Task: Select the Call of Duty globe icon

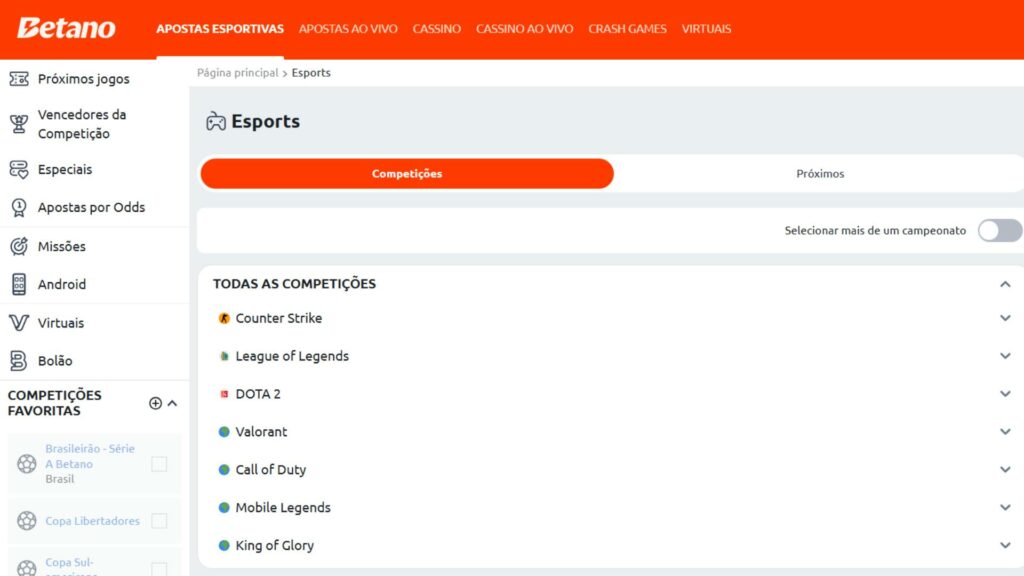Action: (224, 470)
